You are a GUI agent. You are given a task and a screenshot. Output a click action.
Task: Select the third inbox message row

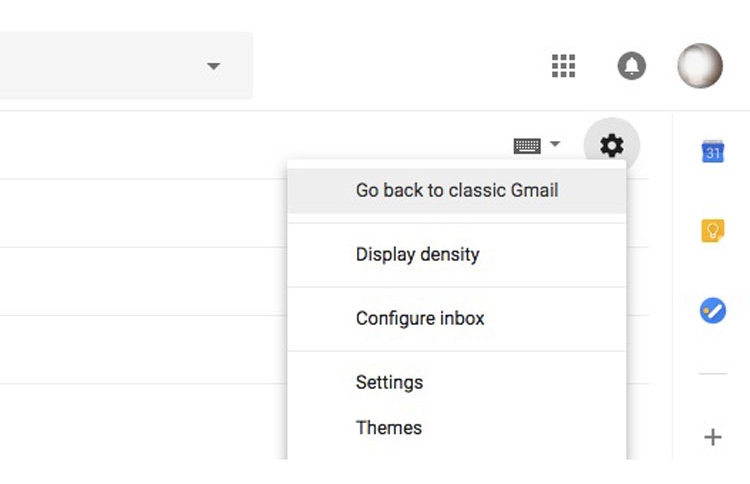140,350
